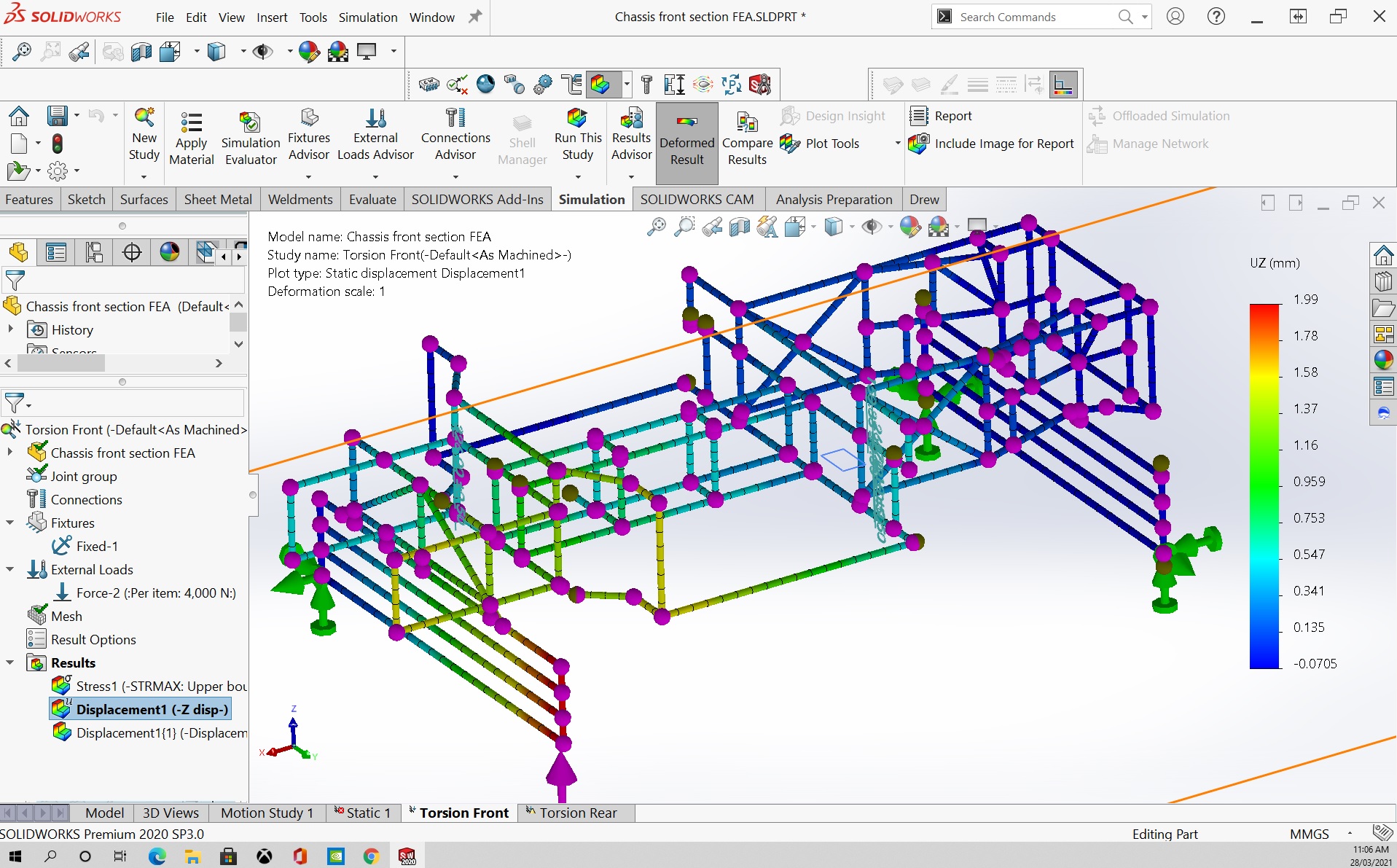1397x868 pixels.
Task: Open Fixtures Advisor
Action: (309, 136)
